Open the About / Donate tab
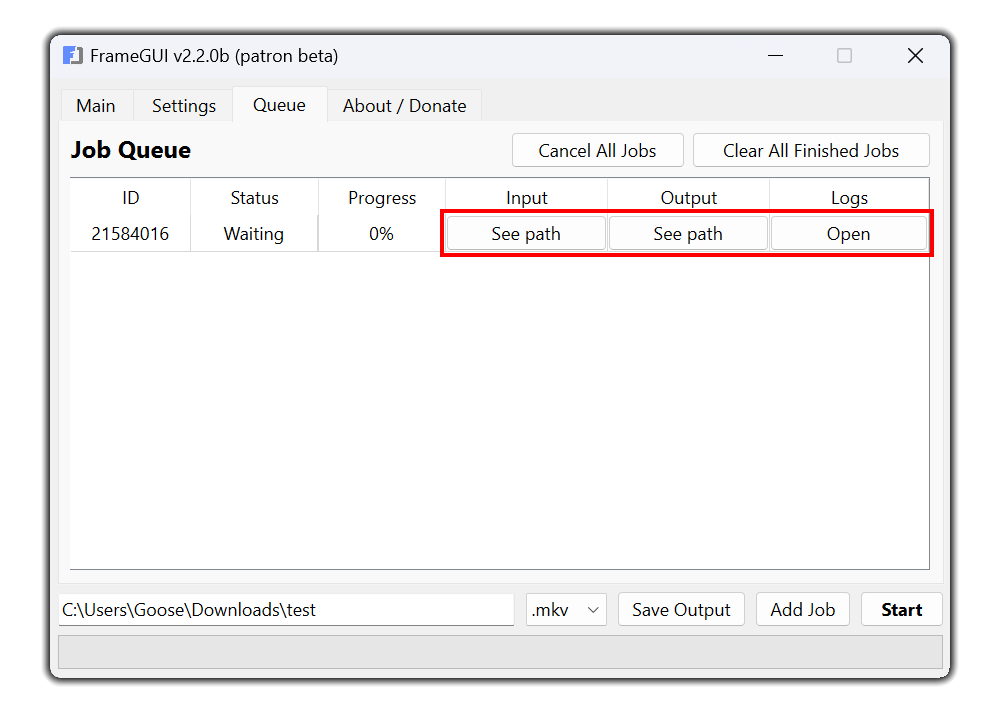 click(x=404, y=106)
